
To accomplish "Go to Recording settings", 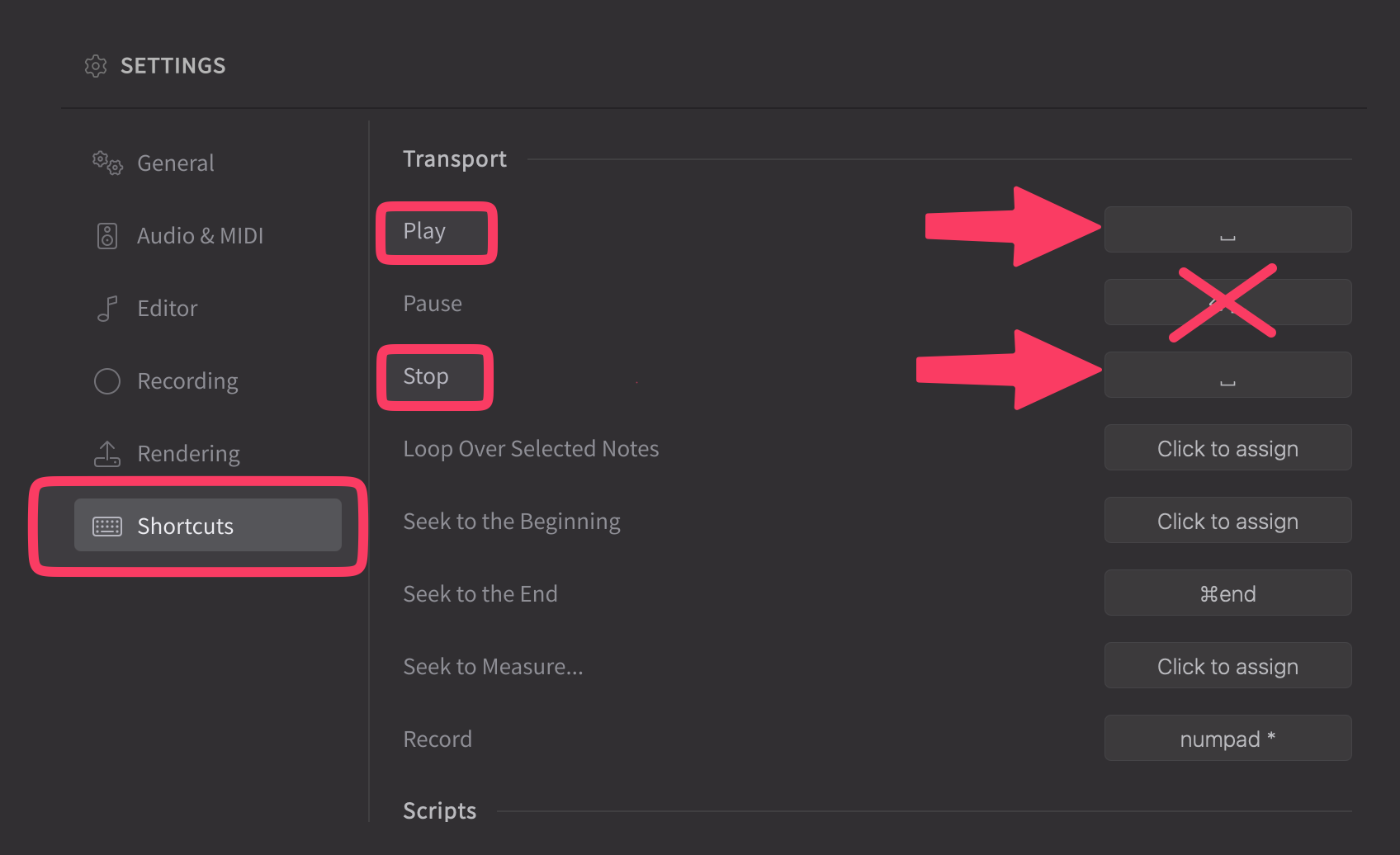I will (x=187, y=381).
